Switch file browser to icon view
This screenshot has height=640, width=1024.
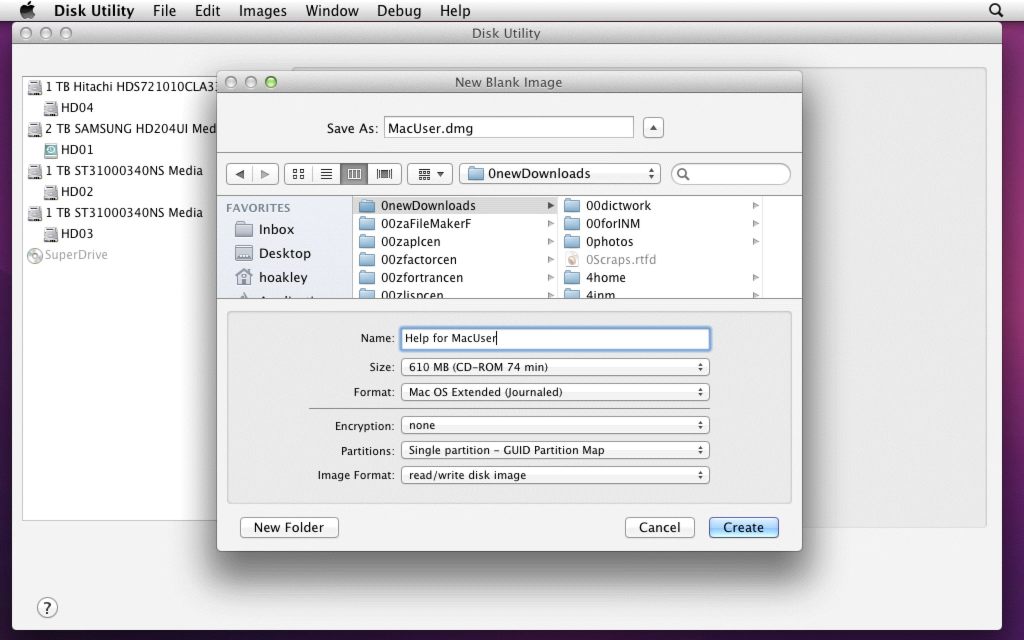click(x=298, y=174)
